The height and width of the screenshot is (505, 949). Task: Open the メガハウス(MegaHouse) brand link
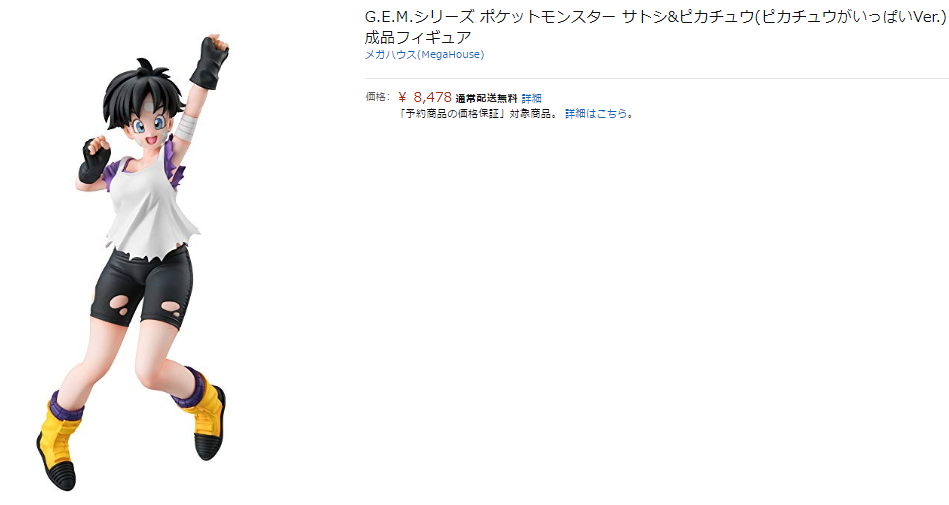click(x=424, y=54)
